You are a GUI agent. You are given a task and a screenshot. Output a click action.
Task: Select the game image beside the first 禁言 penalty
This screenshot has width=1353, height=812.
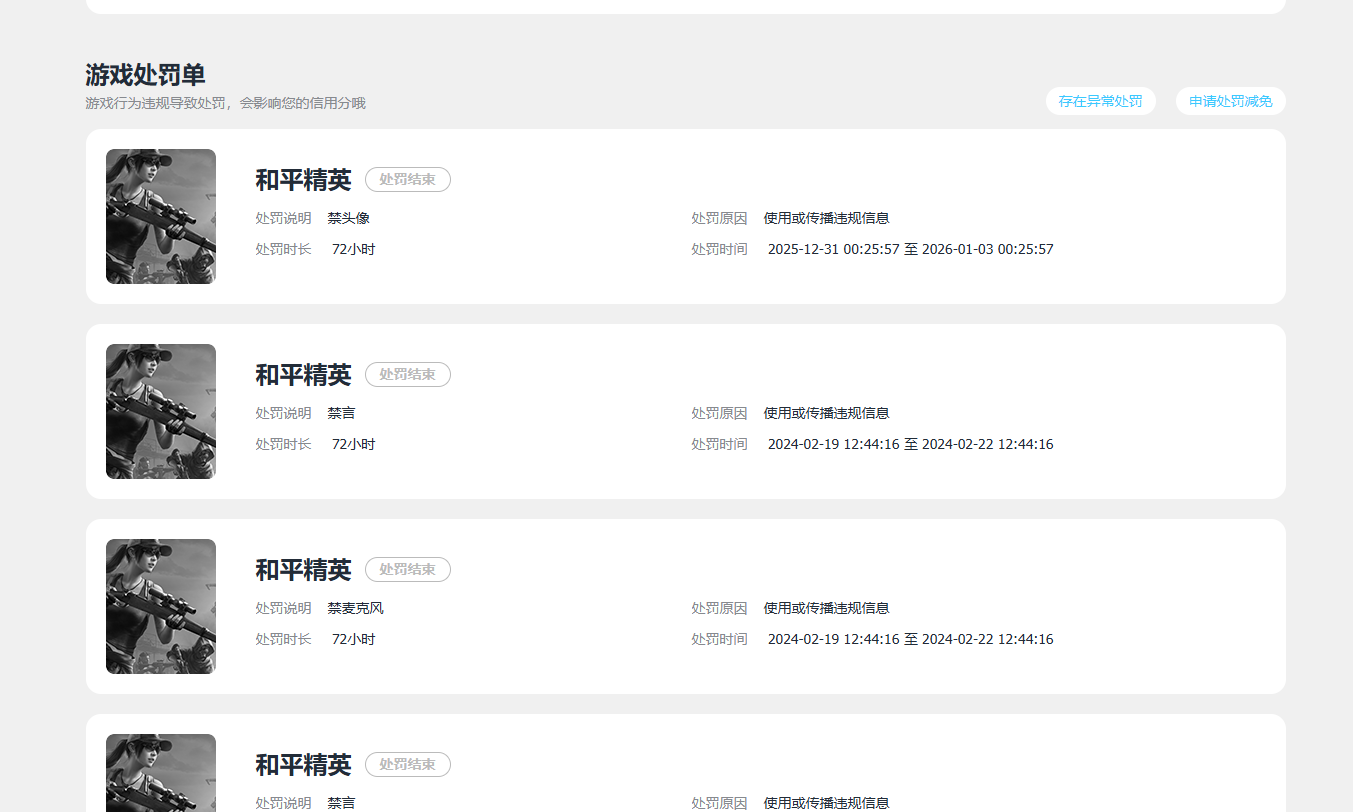click(x=161, y=411)
